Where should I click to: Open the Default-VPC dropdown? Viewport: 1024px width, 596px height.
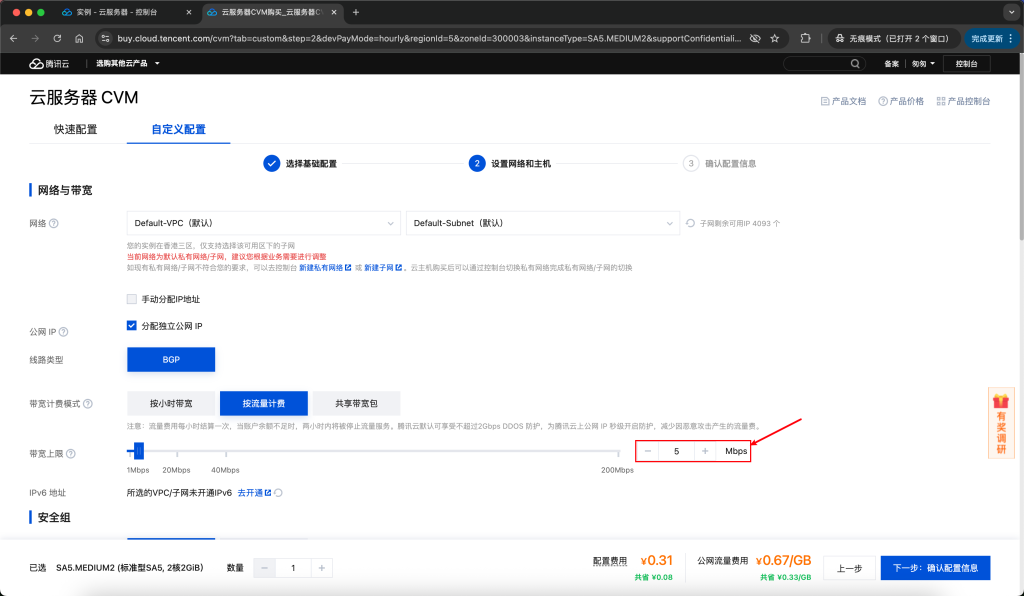[263, 223]
